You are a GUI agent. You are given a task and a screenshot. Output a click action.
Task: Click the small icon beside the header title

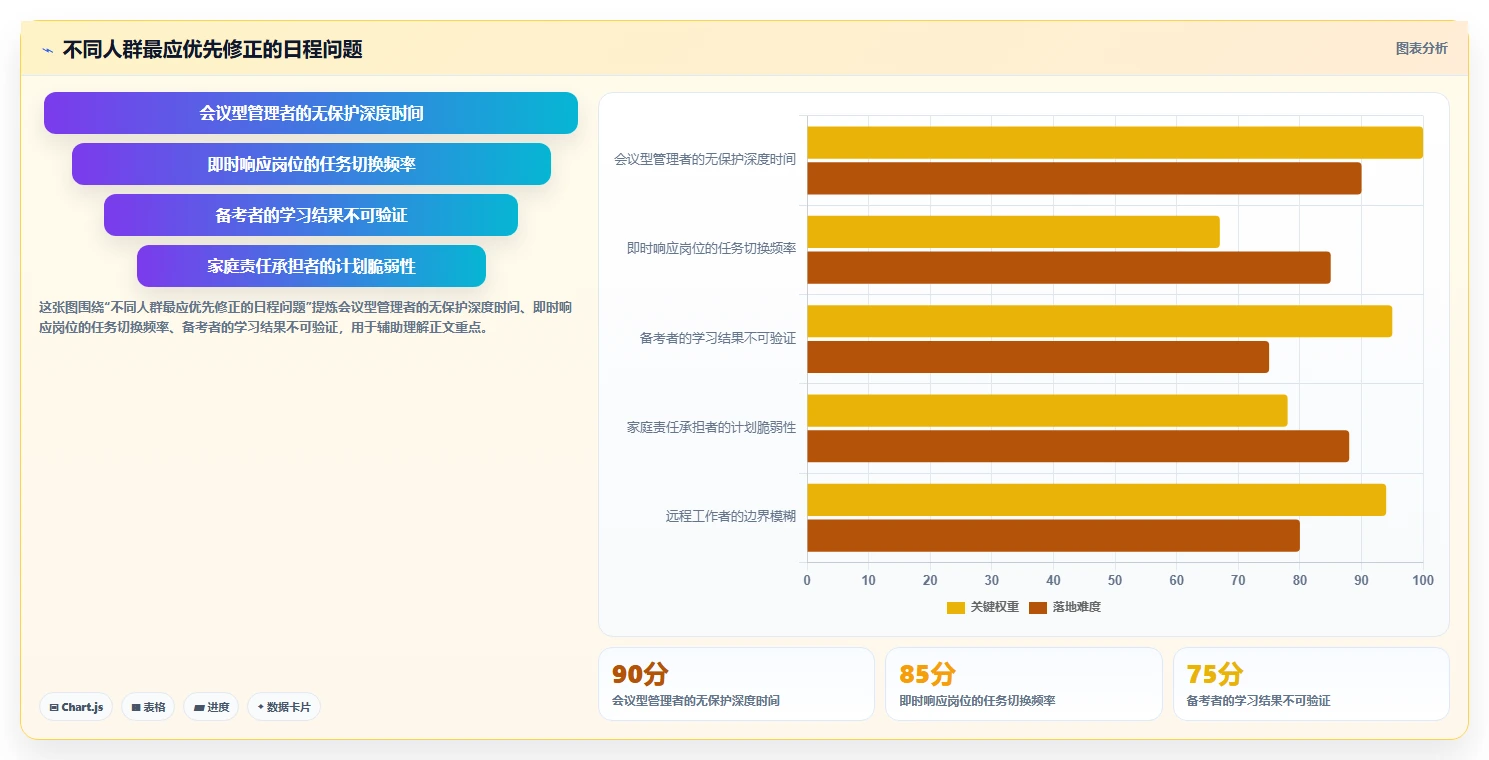47,49
